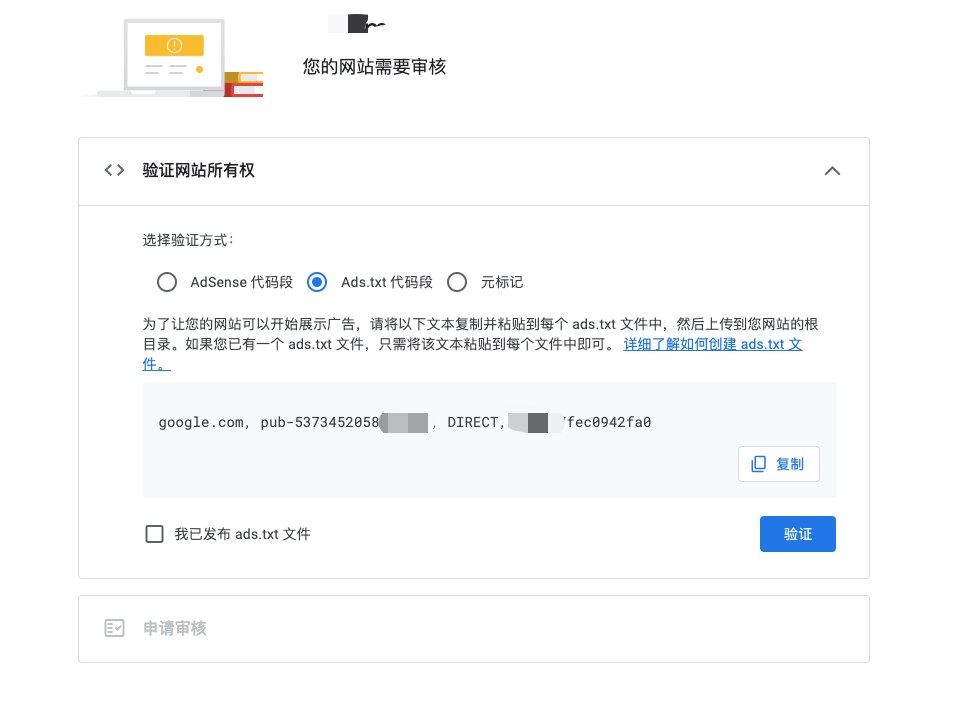The width and height of the screenshot is (976, 705).
Task: Click the upward chevron on the verification card
Action: pos(832,170)
